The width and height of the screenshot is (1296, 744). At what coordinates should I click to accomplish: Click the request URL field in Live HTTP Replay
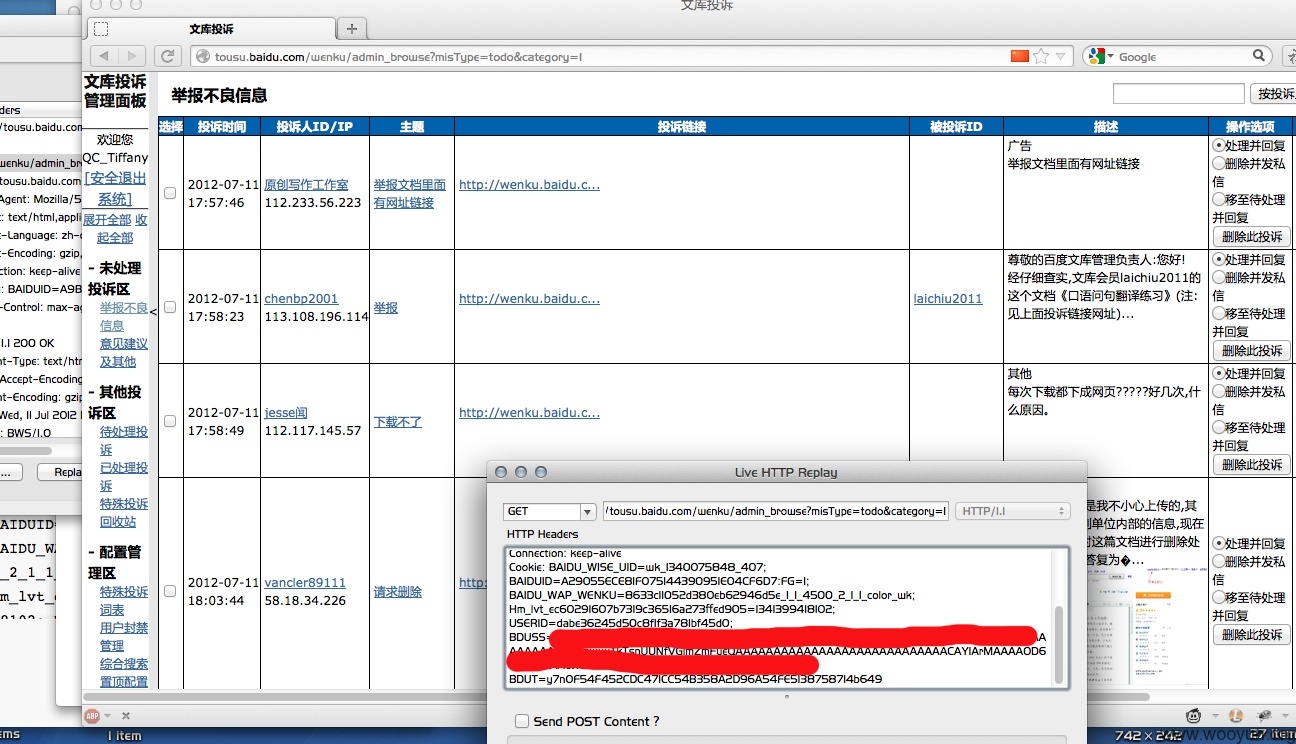point(776,511)
